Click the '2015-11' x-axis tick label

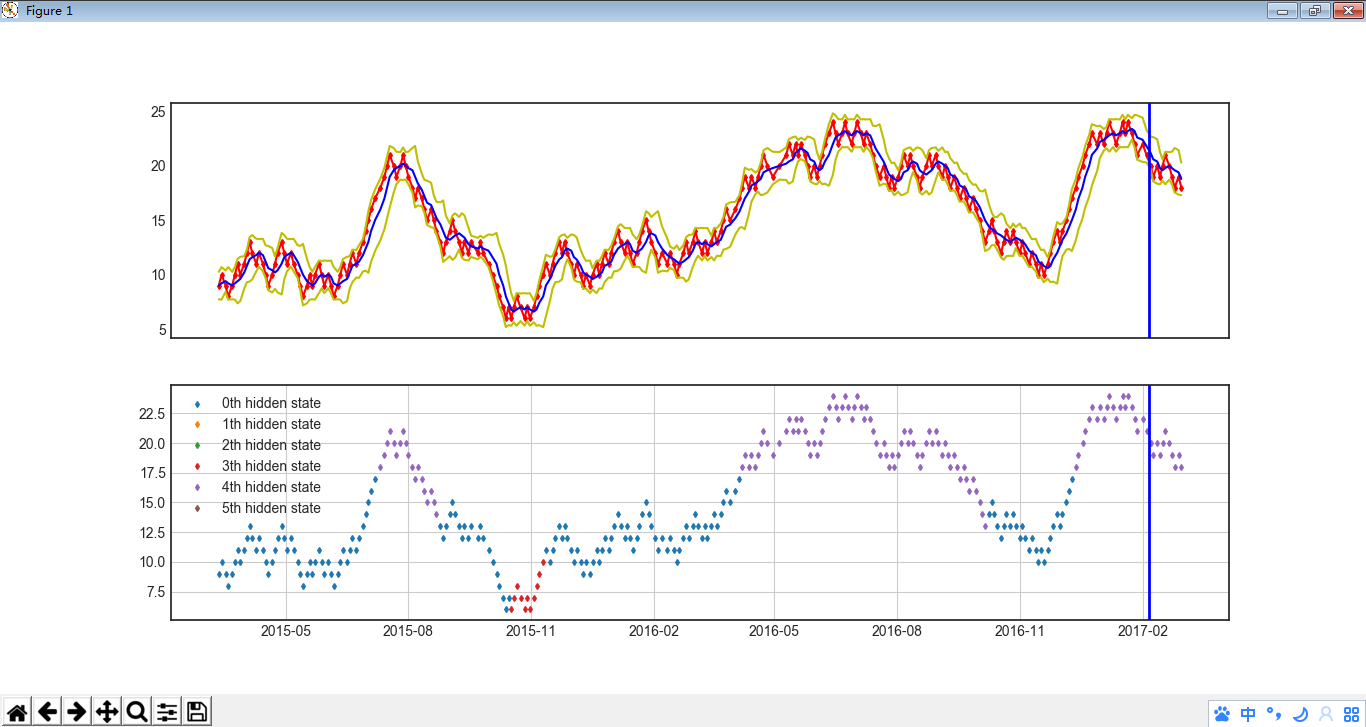(x=531, y=631)
